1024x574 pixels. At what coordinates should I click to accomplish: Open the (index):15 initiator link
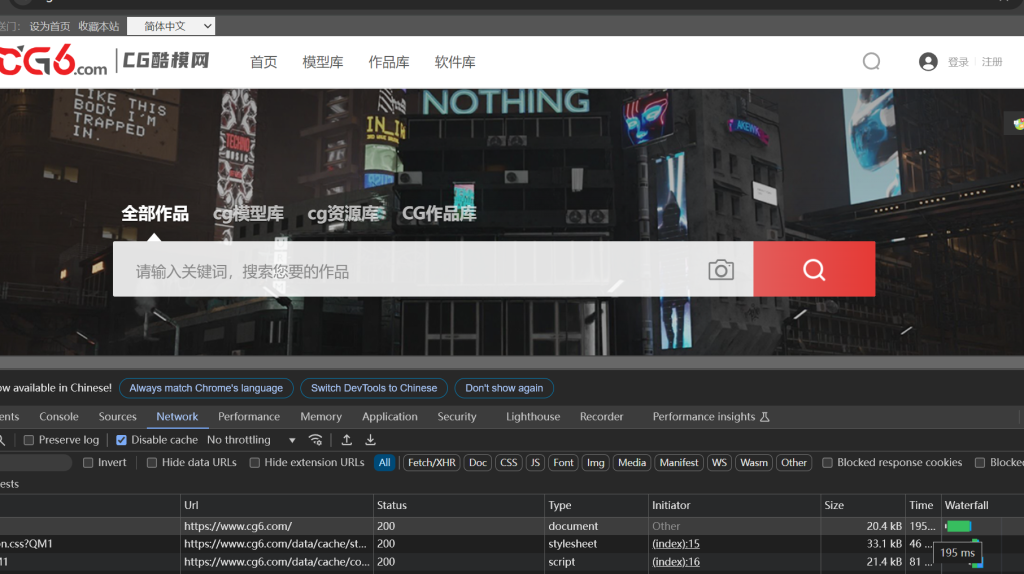point(676,544)
